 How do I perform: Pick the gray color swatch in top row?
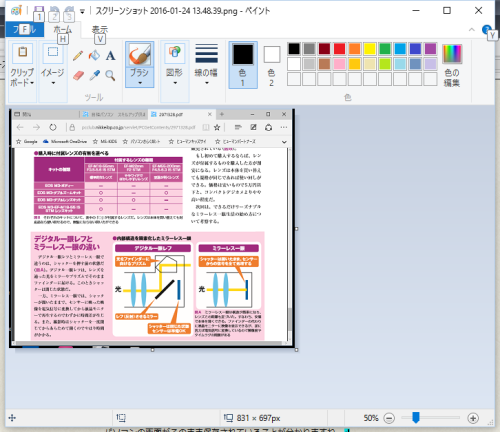[309, 49]
